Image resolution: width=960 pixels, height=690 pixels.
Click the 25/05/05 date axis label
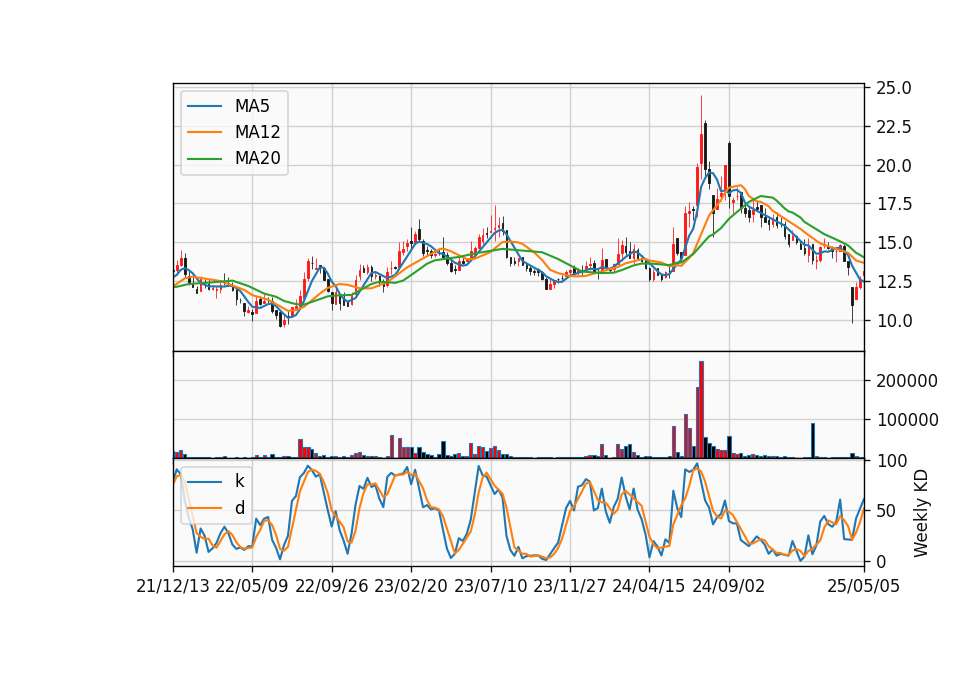(x=863, y=586)
